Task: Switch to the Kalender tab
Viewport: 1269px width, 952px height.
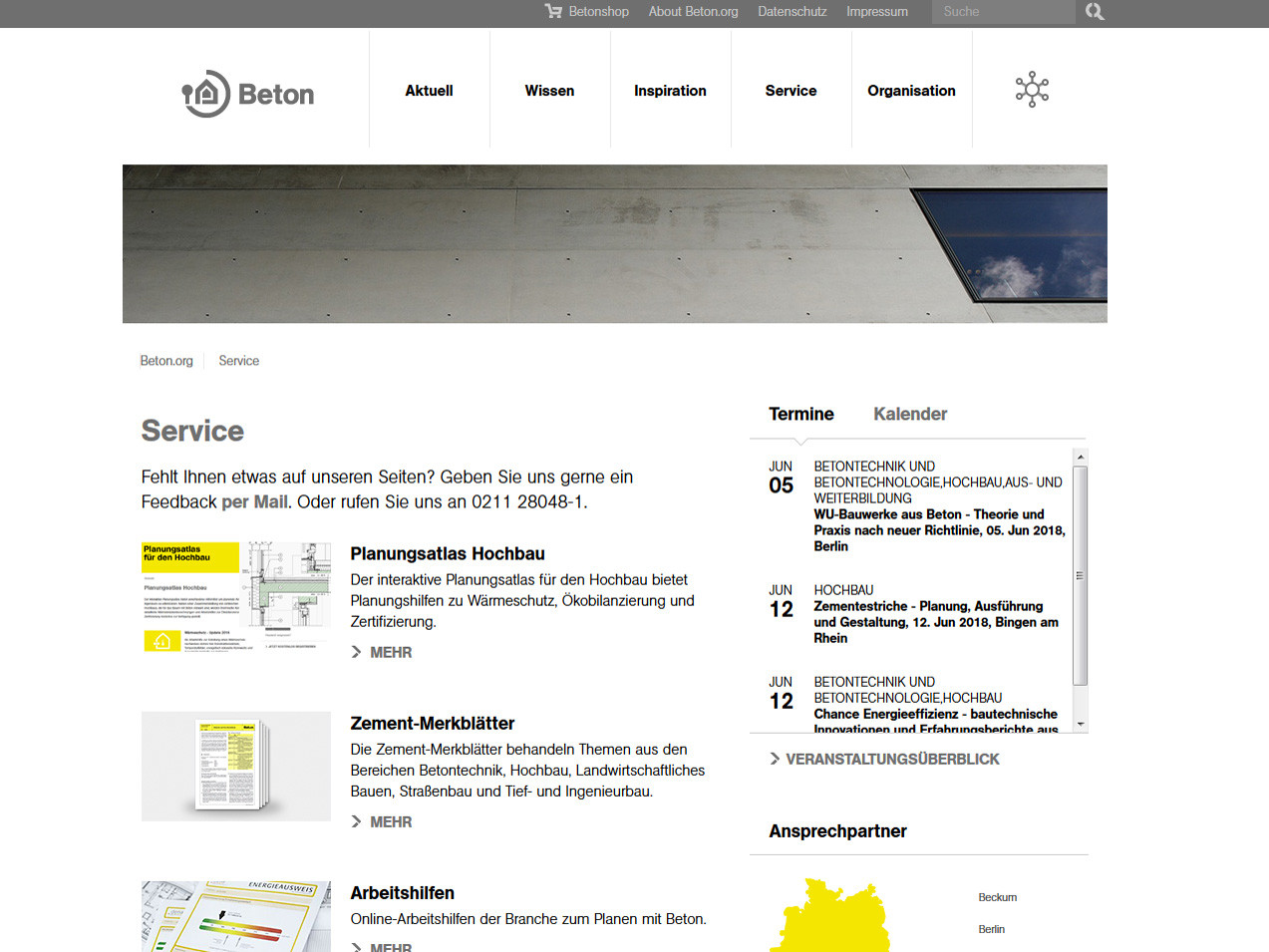Action: tap(910, 414)
